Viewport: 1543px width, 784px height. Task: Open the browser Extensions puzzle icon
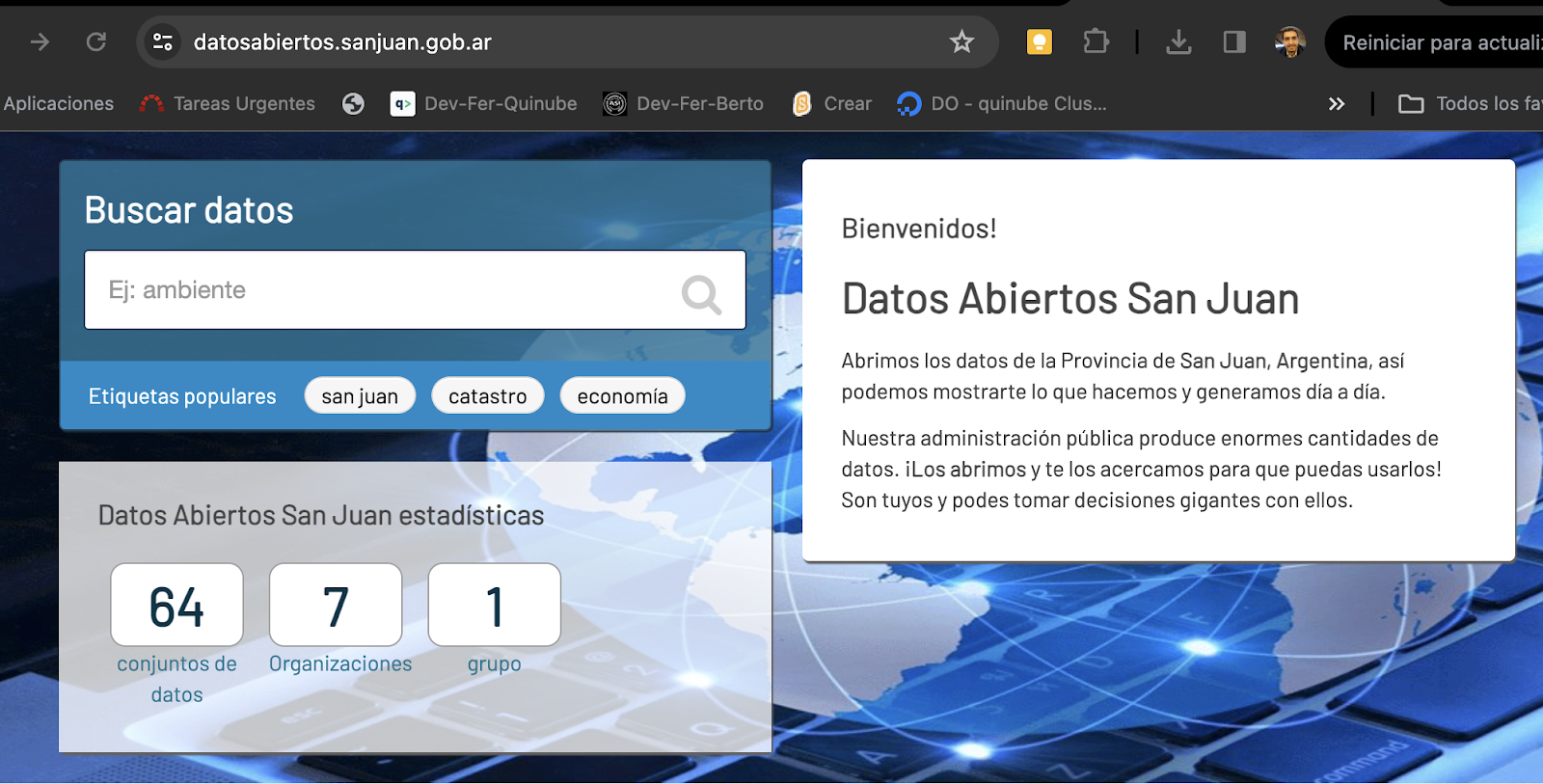point(1096,41)
